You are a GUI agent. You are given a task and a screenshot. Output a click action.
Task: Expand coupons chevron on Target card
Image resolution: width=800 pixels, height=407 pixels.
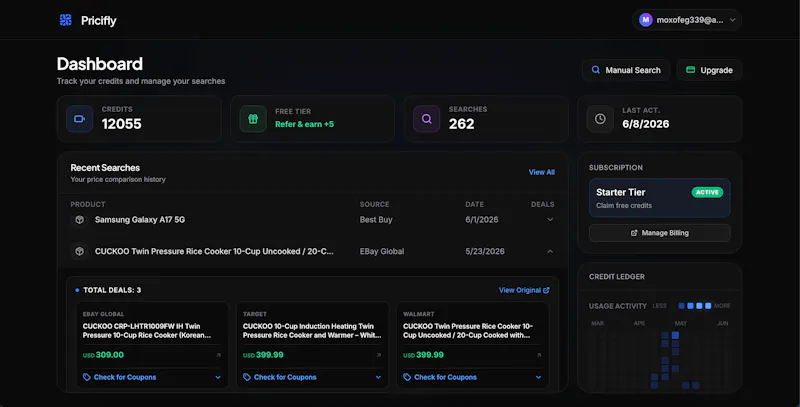379,377
